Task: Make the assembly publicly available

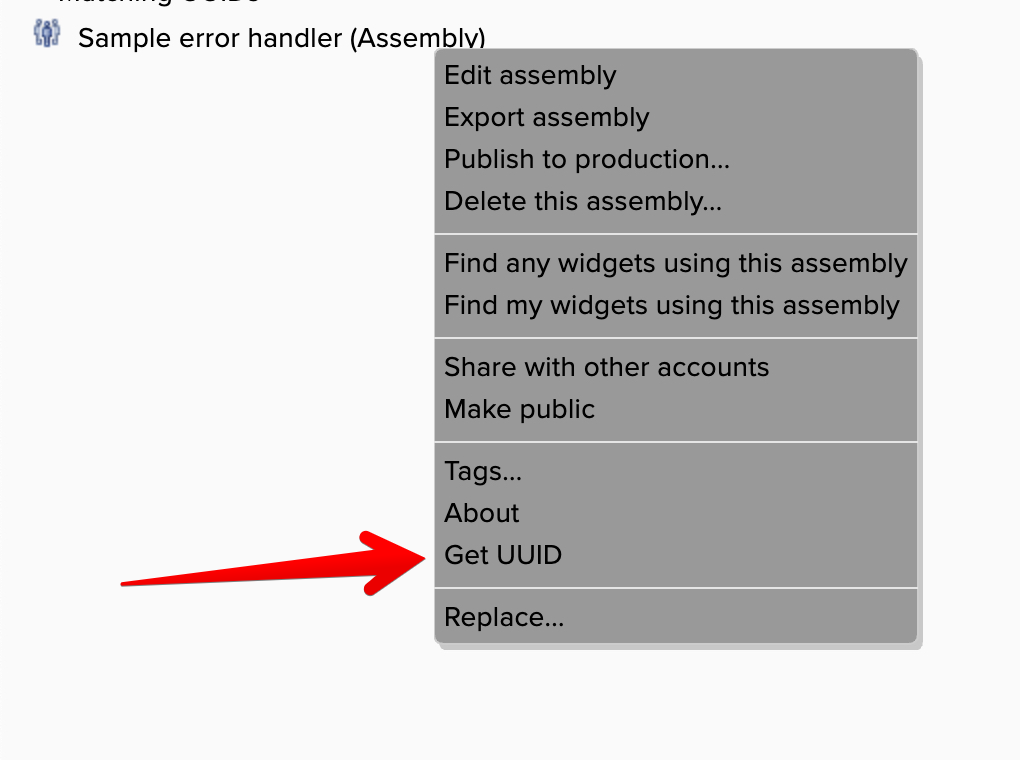Action: [x=519, y=410]
